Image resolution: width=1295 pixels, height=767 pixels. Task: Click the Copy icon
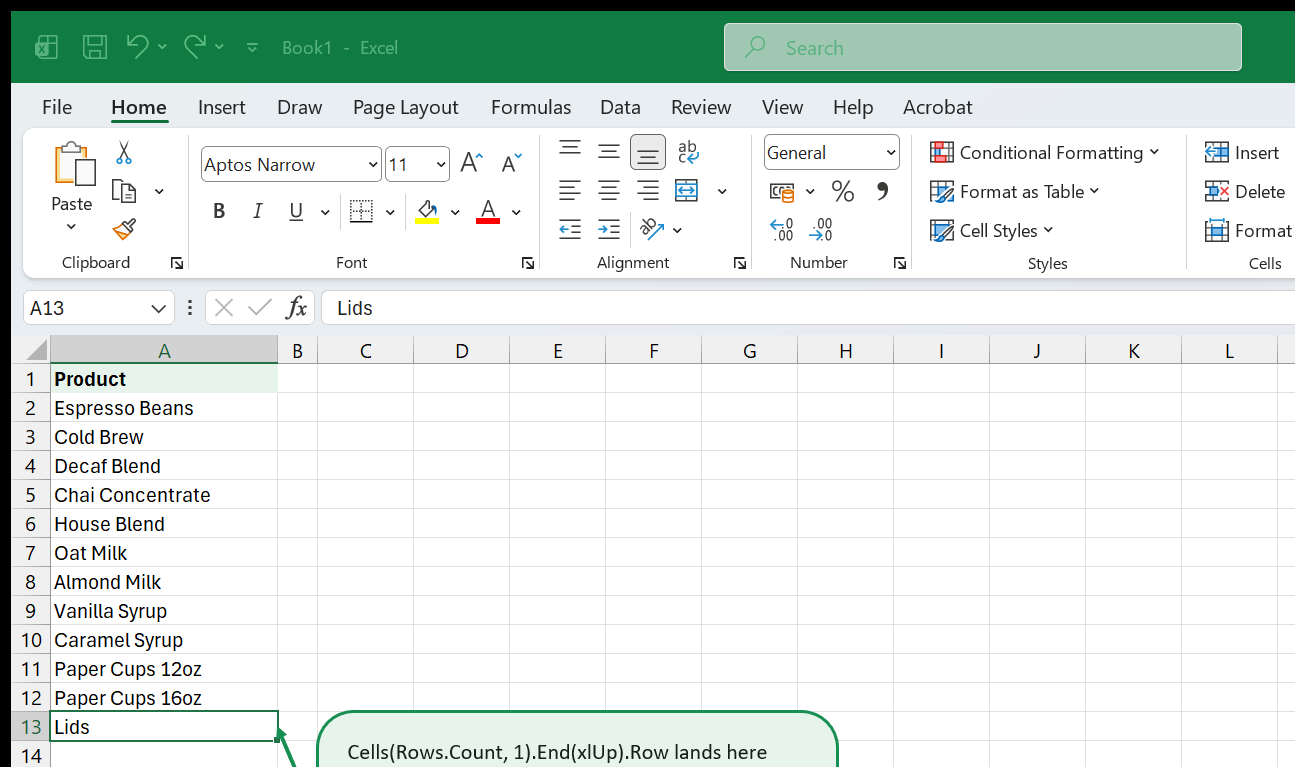point(124,191)
